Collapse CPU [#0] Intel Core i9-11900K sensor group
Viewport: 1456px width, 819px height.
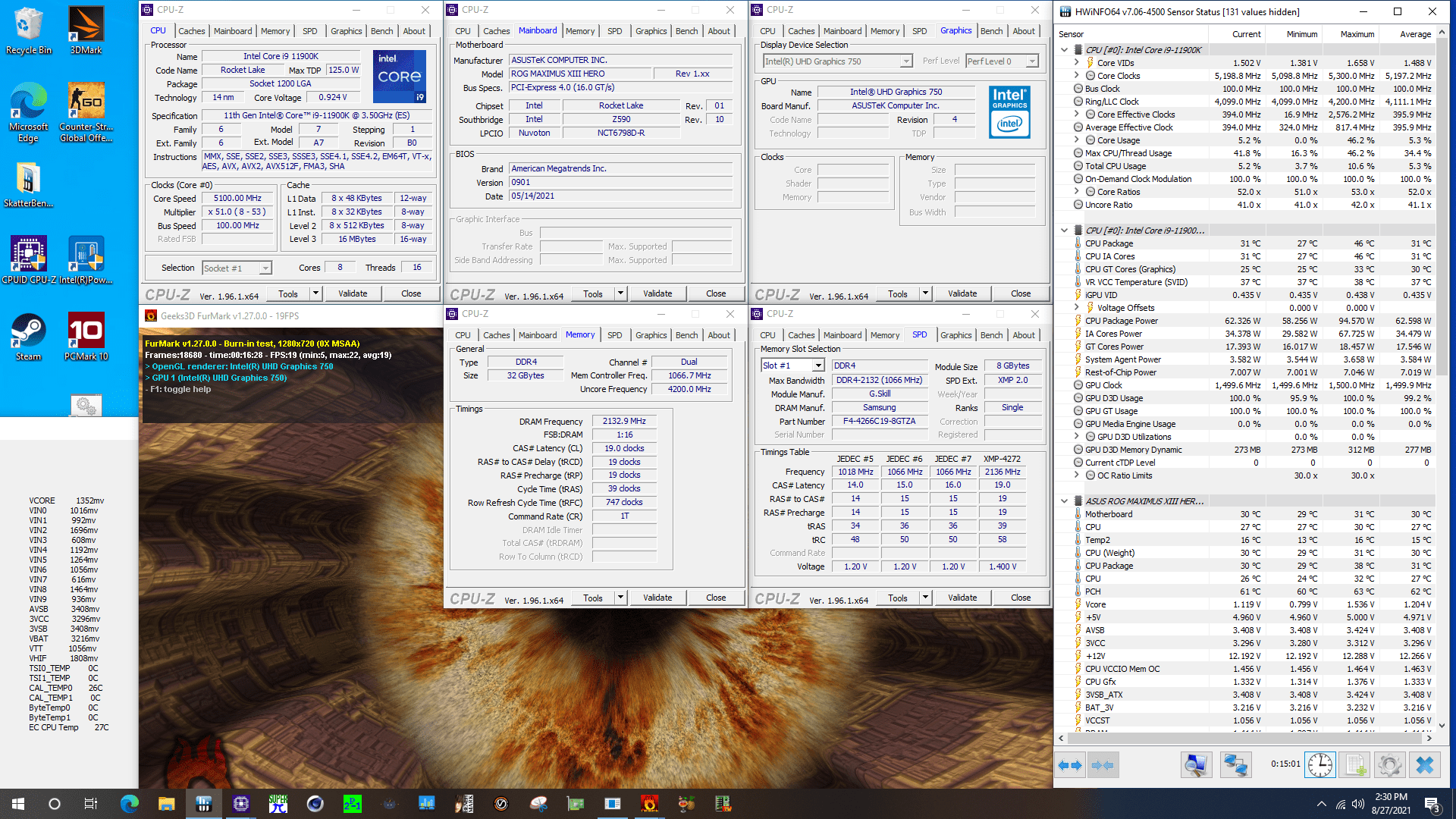click(x=1064, y=50)
